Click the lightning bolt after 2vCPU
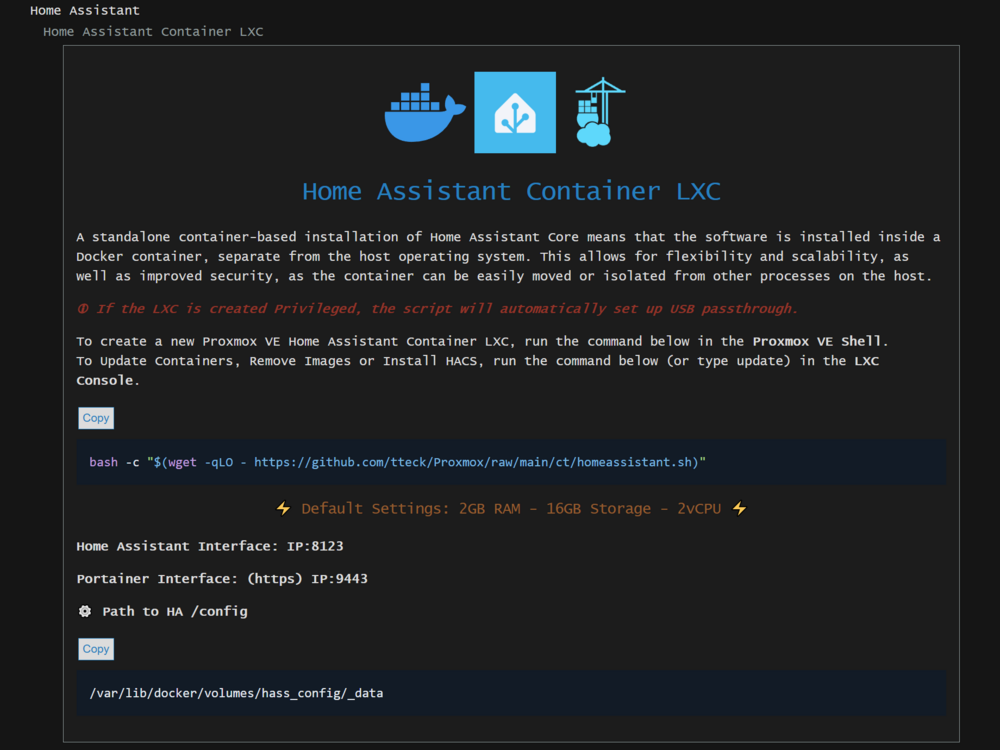Image resolution: width=1000 pixels, height=750 pixels. point(739,509)
